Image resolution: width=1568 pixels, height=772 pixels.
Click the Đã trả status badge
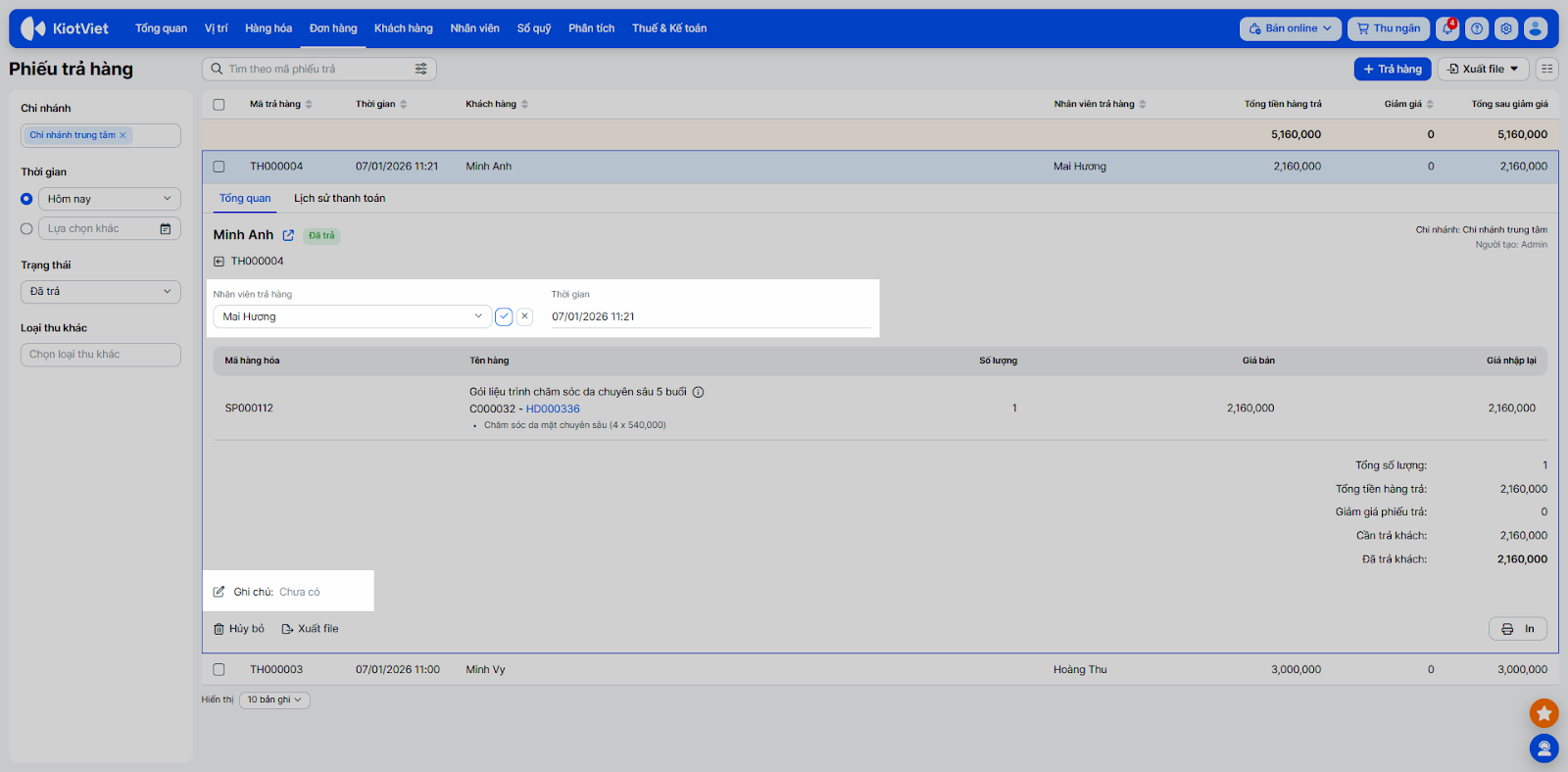coord(321,235)
